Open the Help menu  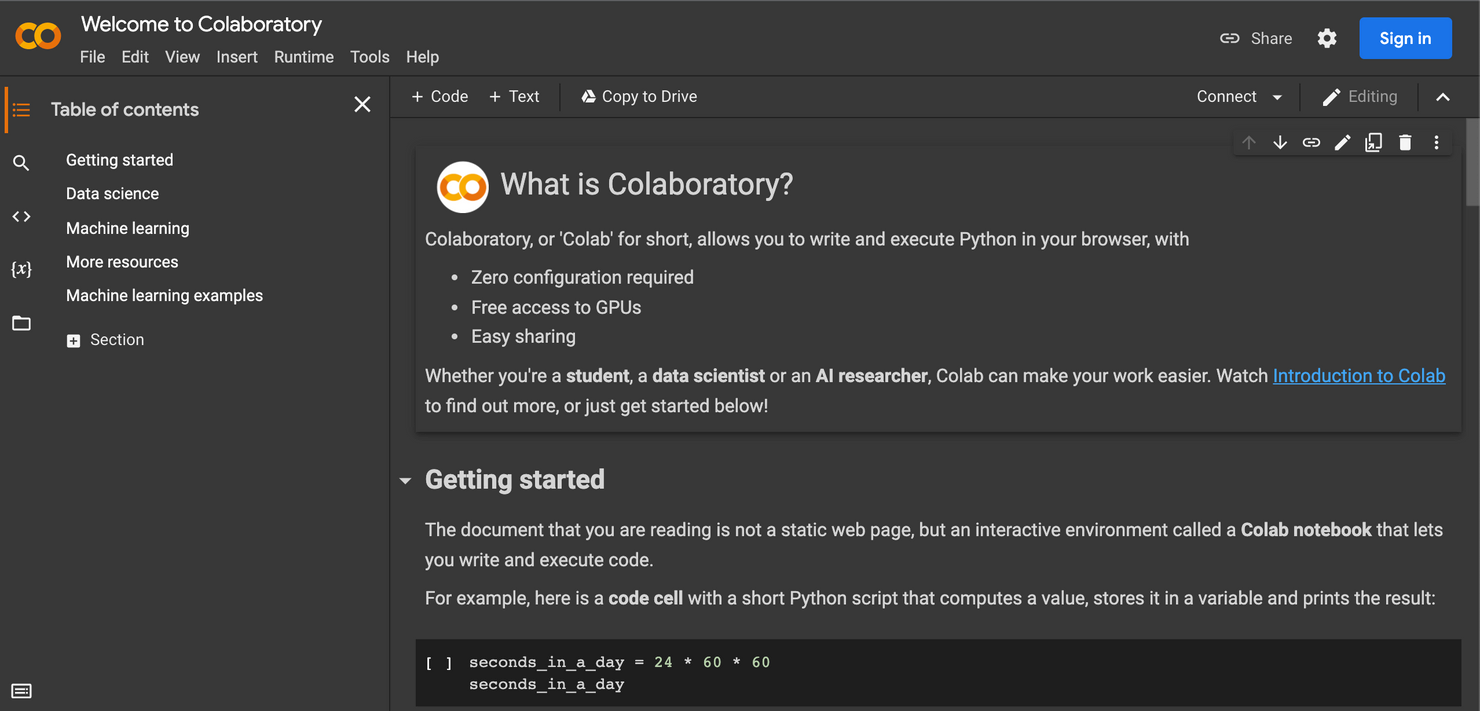pos(422,57)
